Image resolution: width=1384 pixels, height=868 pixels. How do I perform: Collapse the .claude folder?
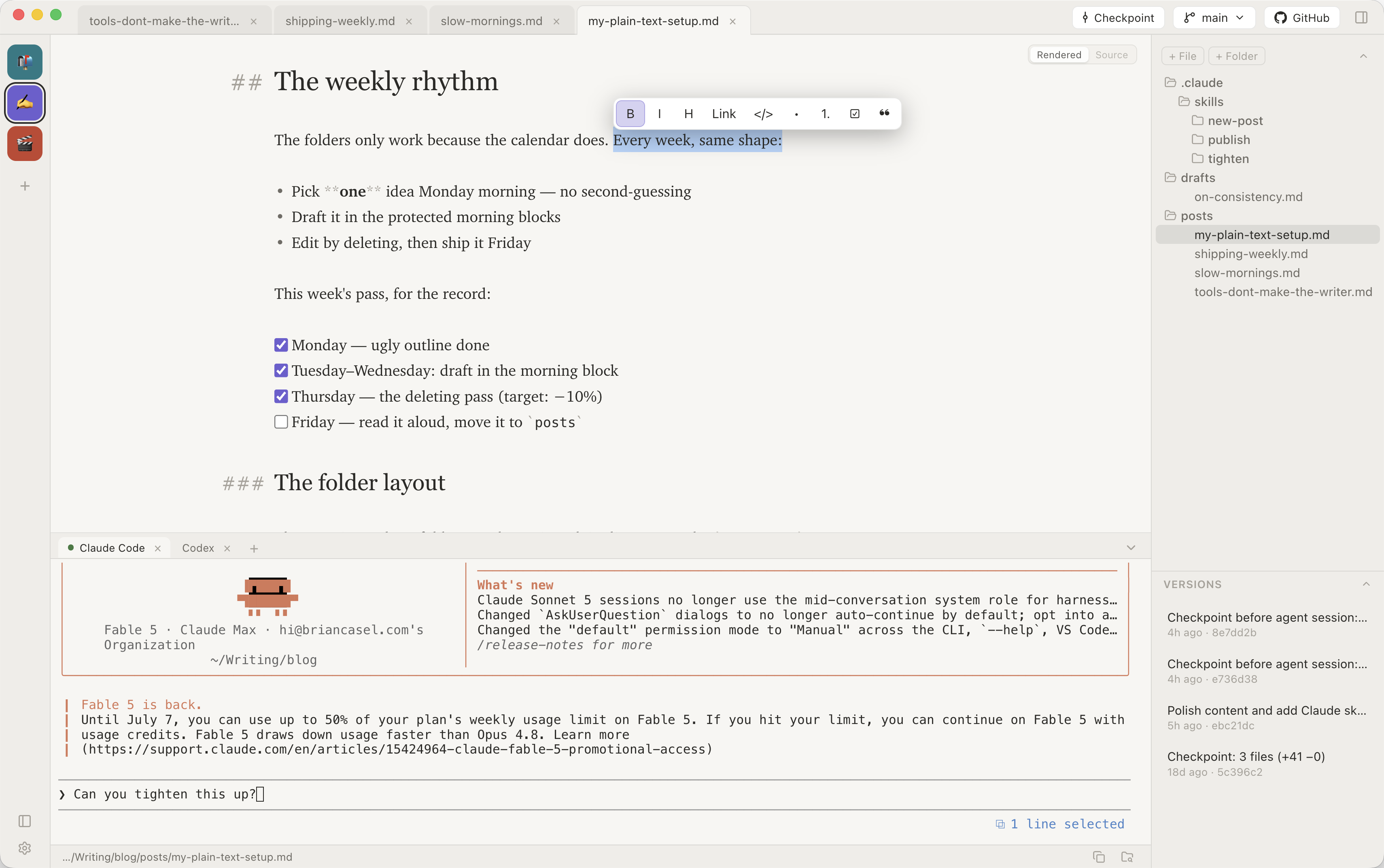1195,83
